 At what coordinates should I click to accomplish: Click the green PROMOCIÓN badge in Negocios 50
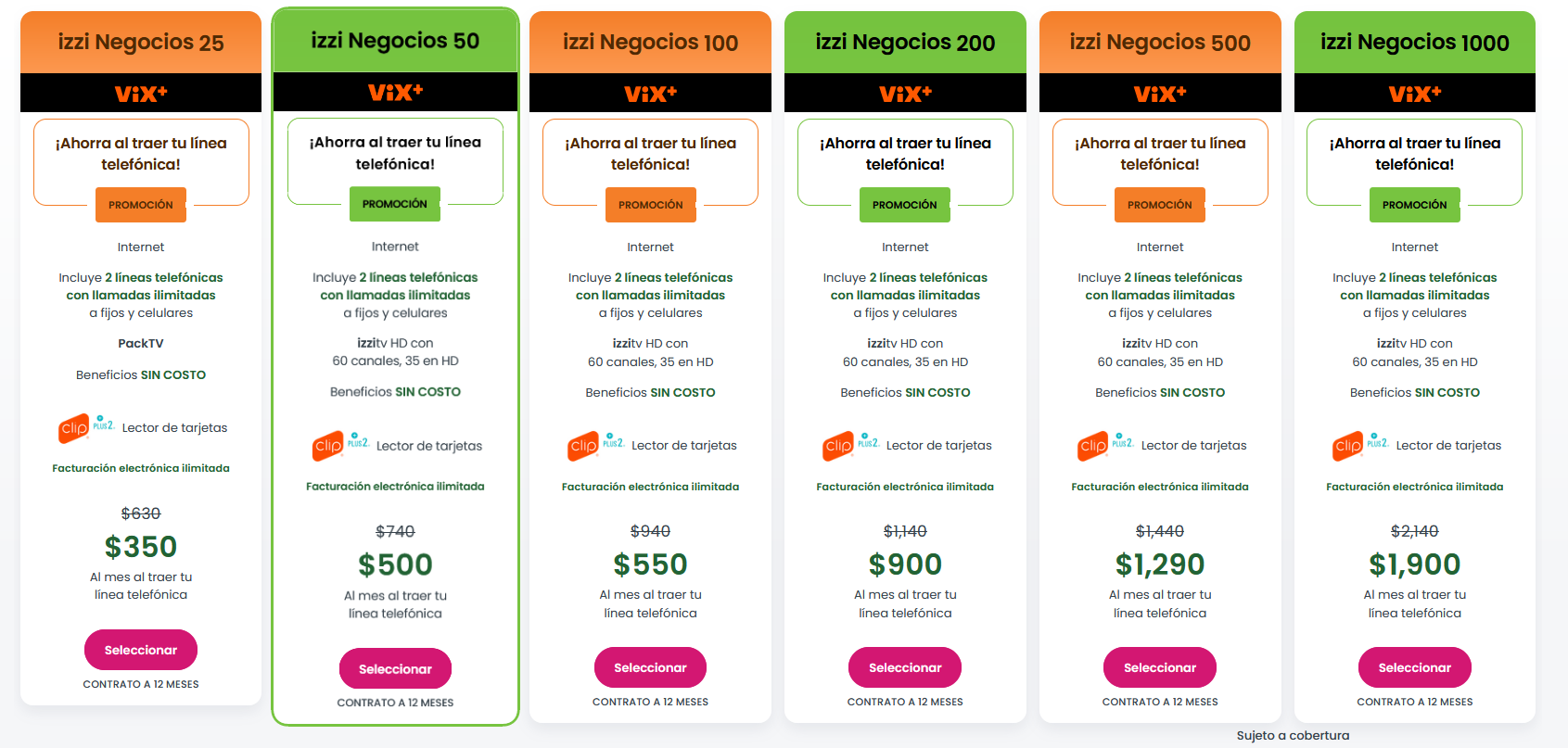point(395,204)
